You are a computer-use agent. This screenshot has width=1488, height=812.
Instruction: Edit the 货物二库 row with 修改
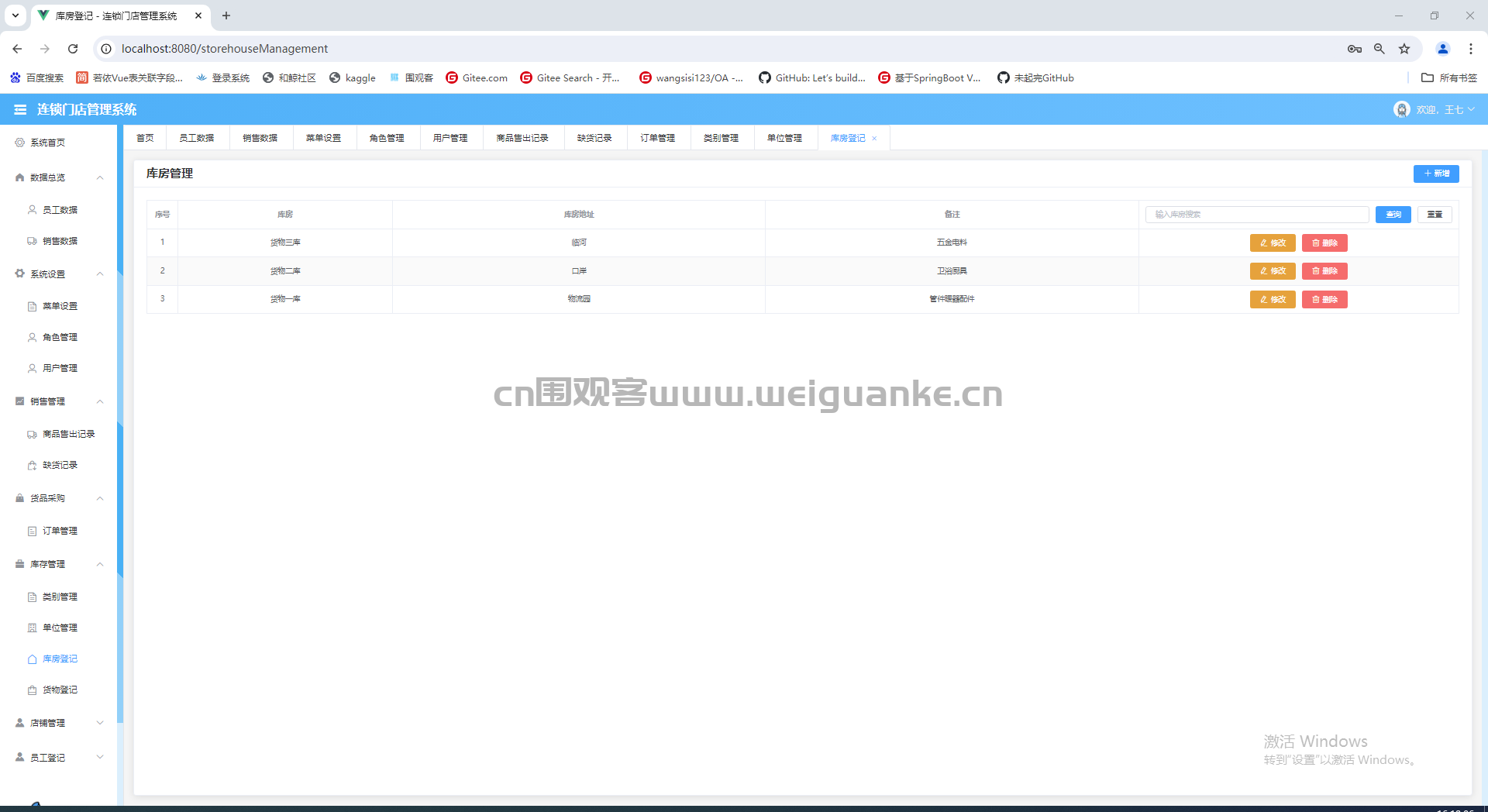coord(1273,271)
